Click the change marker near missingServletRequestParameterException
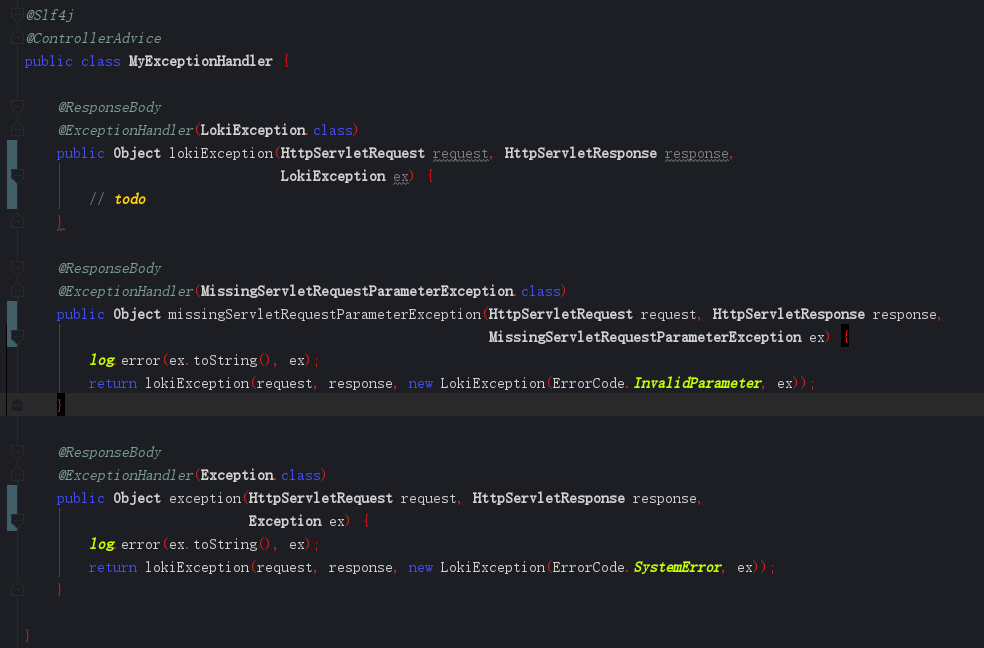Viewport: 984px width, 648px height. pos(9,325)
